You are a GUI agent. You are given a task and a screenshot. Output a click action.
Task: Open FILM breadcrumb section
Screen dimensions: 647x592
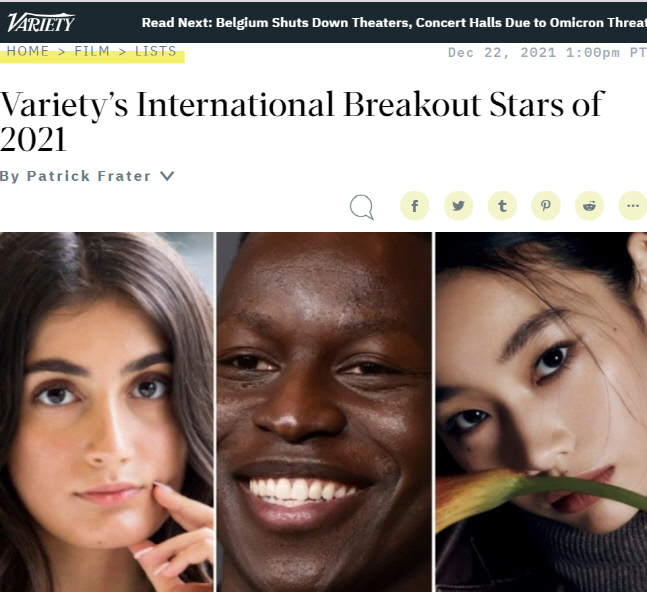[x=92, y=51]
